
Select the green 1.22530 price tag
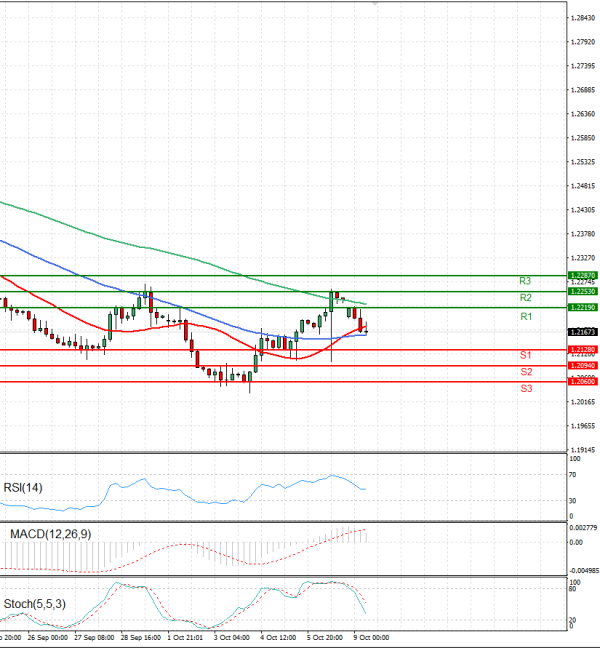(583, 291)
